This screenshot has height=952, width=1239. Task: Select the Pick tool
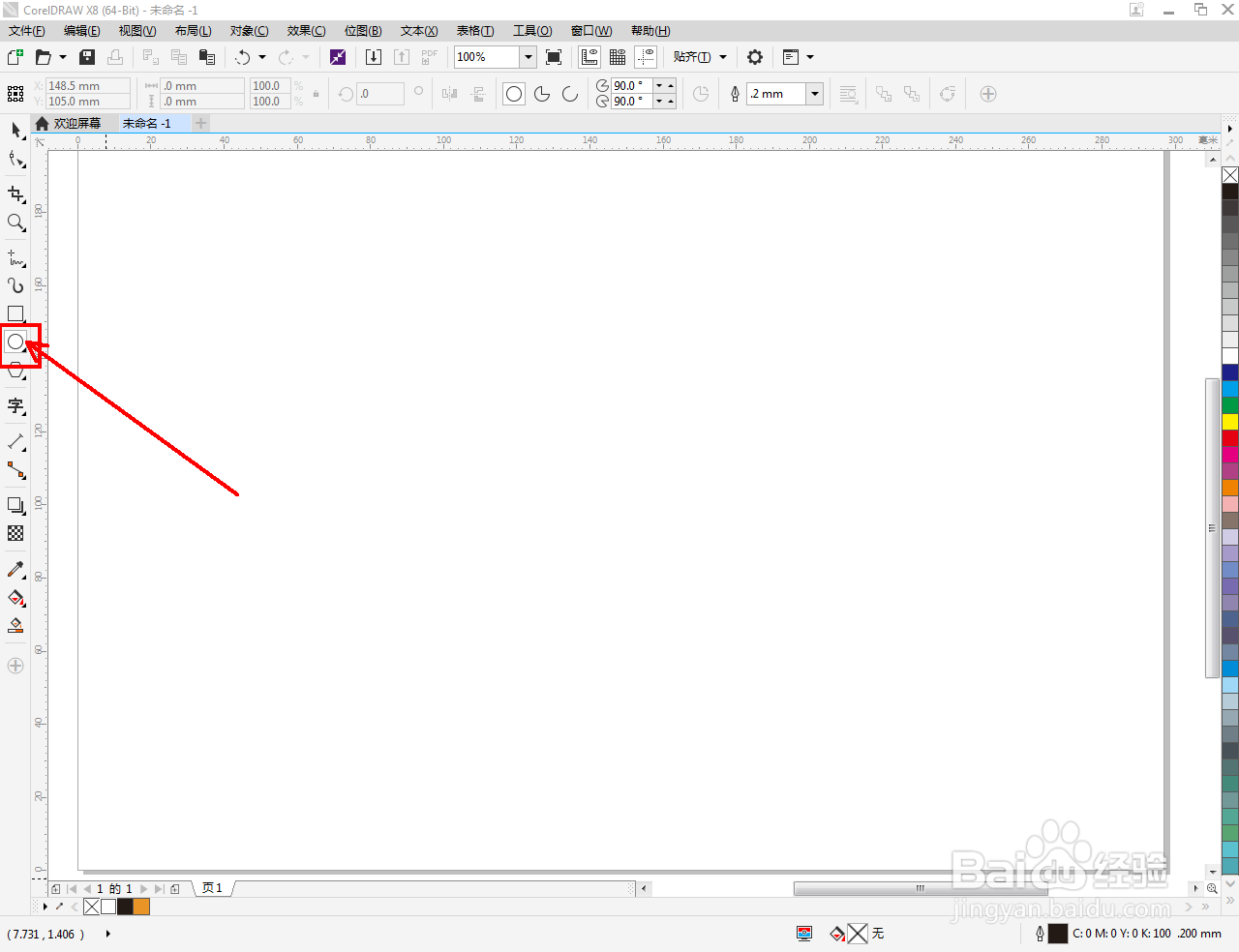click(x=15, y=130)
